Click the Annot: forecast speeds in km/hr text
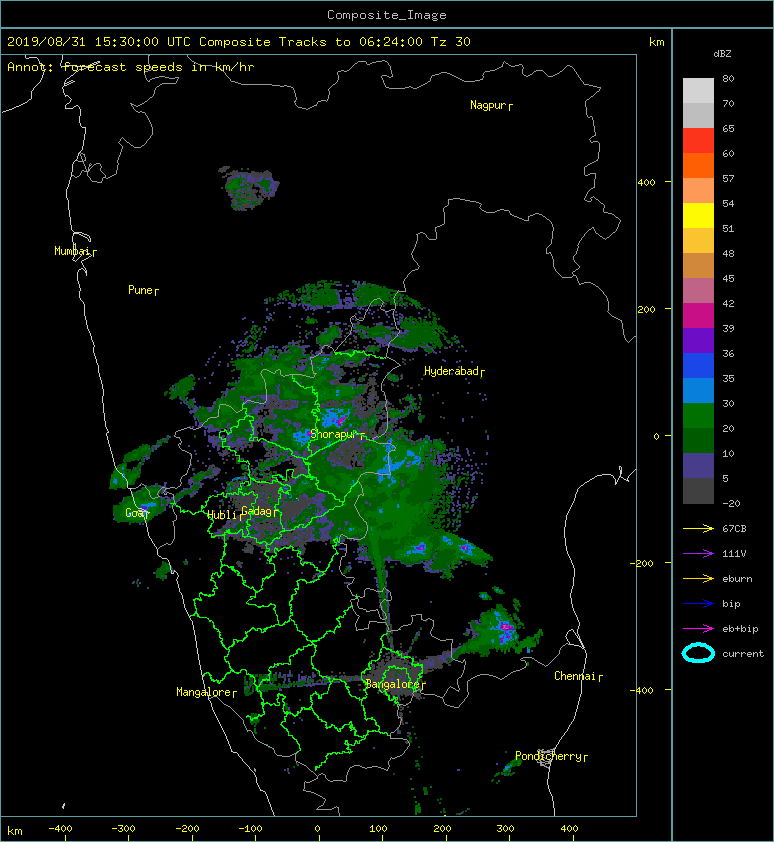Viewport: 774px width, 842px height. pyautogui.click(x=131, y=67)
